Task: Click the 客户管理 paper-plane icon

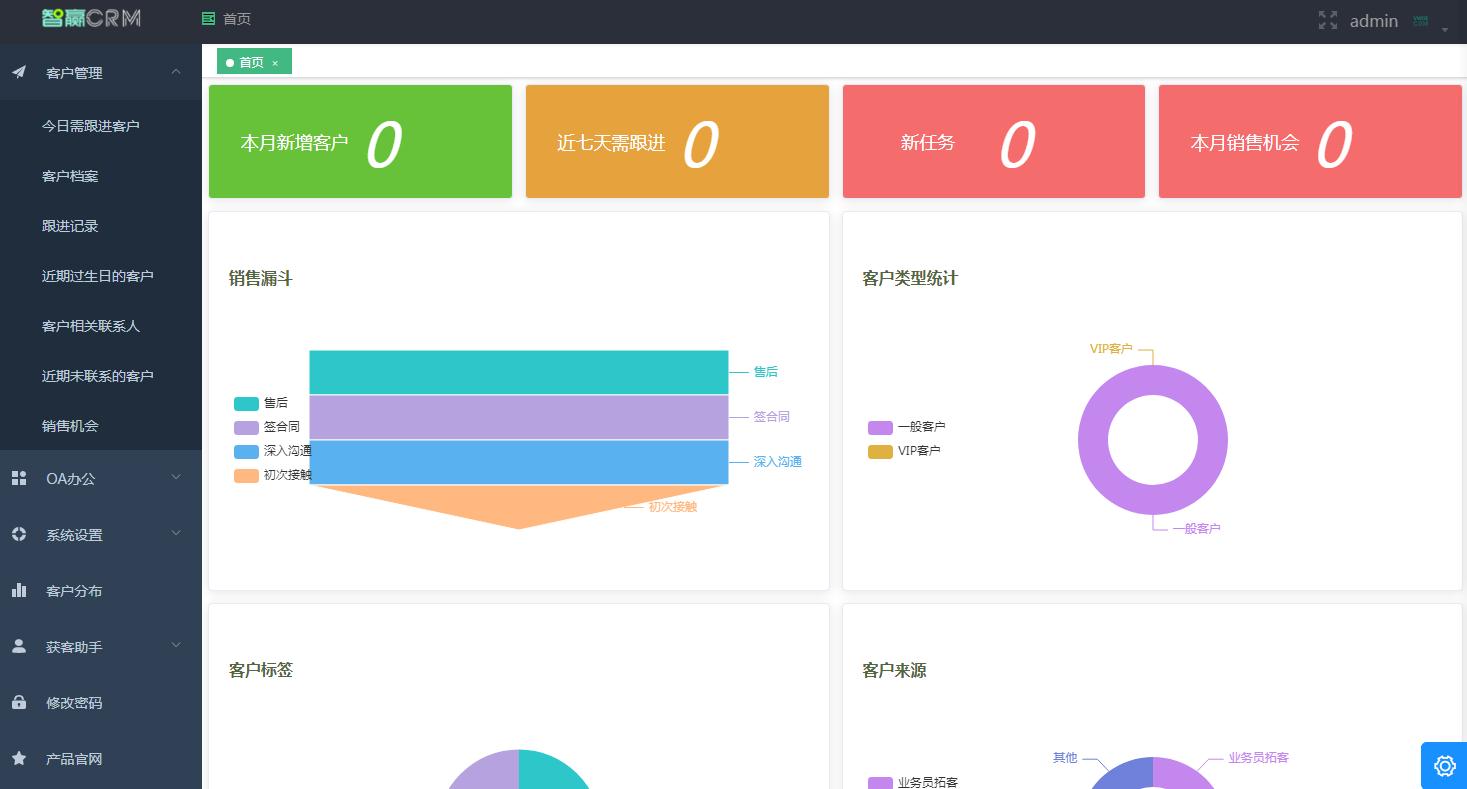Action: 19,72
